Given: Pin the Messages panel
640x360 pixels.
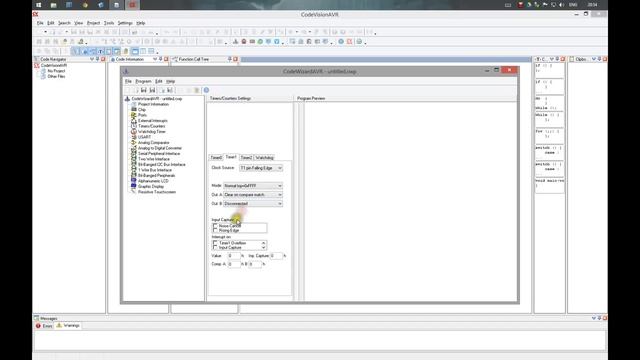Looking at the screenshot, I should 600,318.
